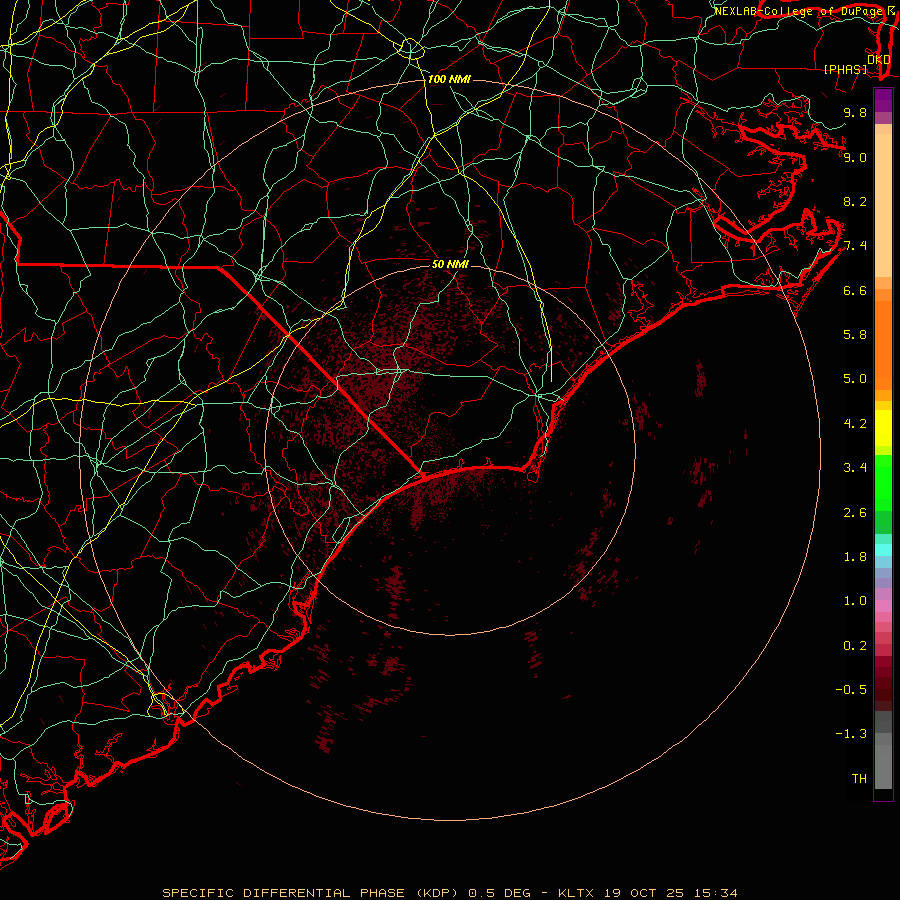The height and width of the screenshot is (900, 900).
Task: Click the 6.6 scale value
Action: click(x=855, y=290)
